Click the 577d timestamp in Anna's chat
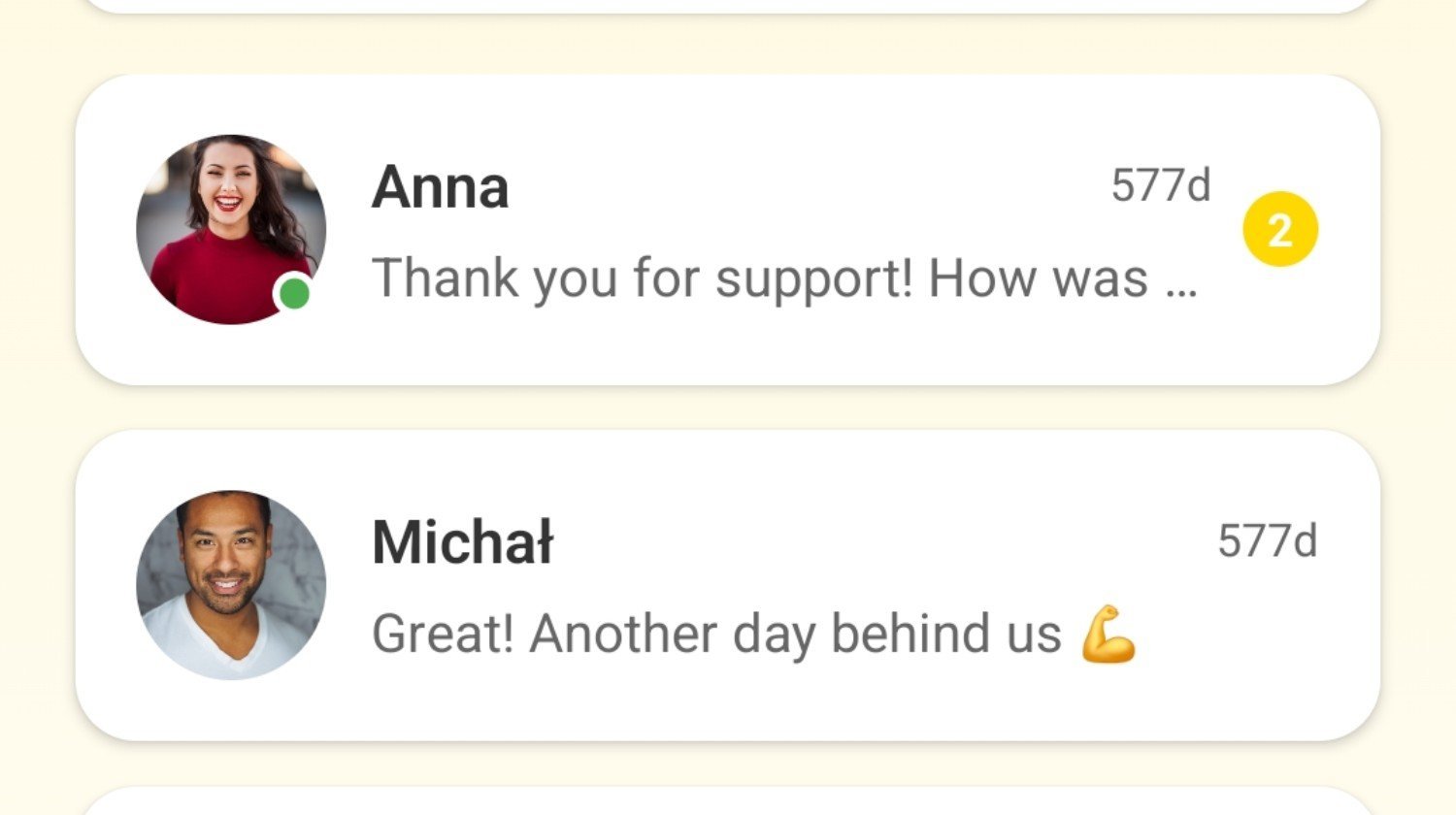The image size is (1456, 815). pos(1161,185)
